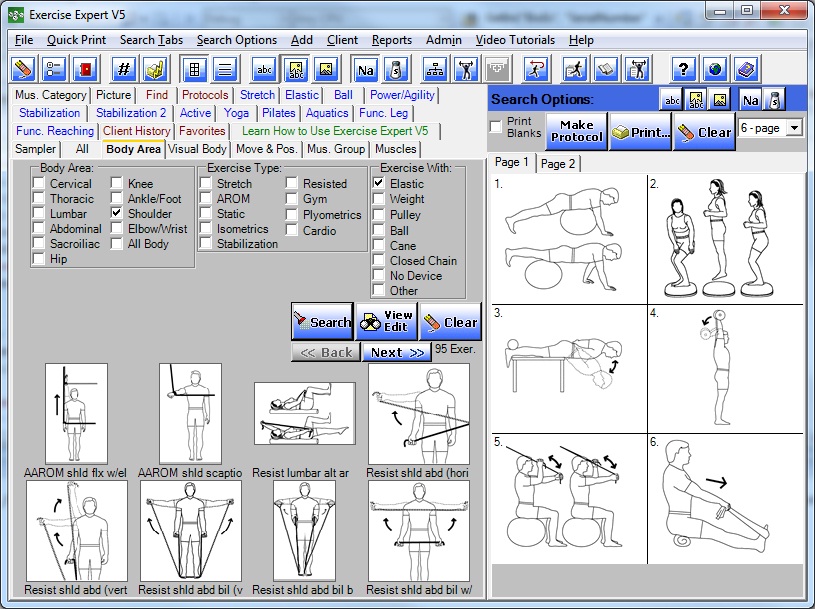Image resolution: width=815 pixels, height=609 pixels.
Task: Select AAROM shld scaptio exercise thumbnail
Action: coord(190,414)
